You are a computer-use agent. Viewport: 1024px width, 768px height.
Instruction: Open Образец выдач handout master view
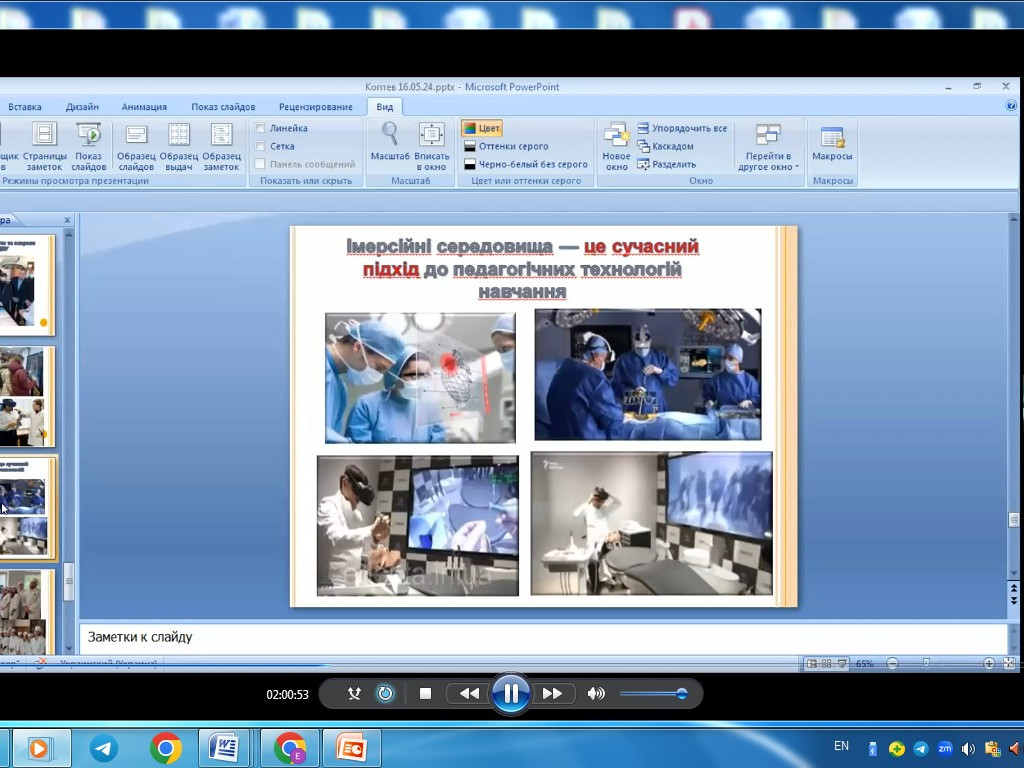[178, 147]
